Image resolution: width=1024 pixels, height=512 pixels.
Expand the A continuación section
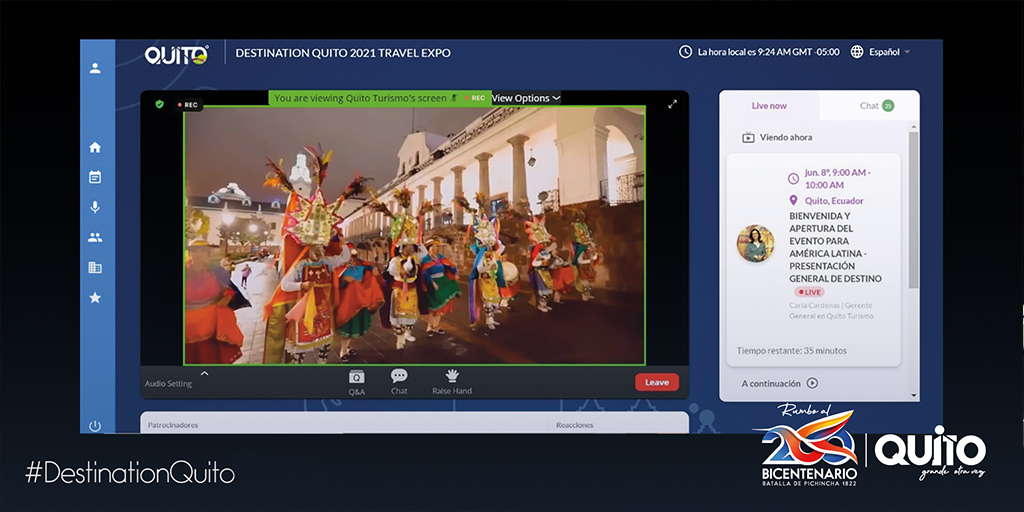click(780, 383)
